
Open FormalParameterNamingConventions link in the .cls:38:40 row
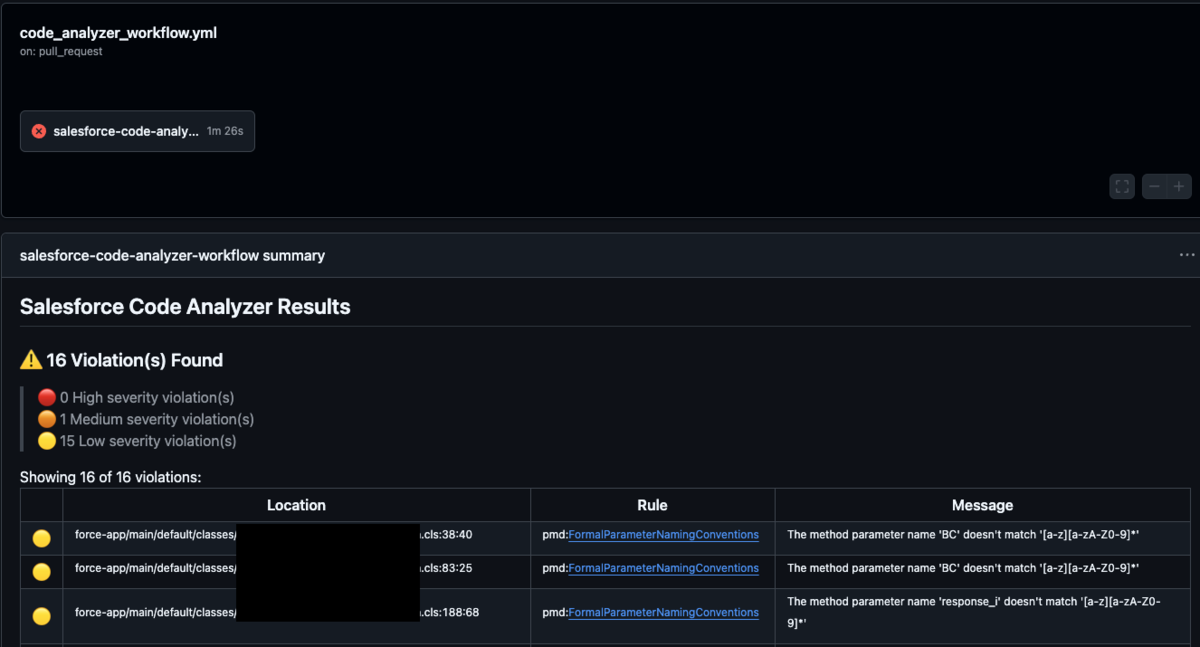(x=663, y=535)
